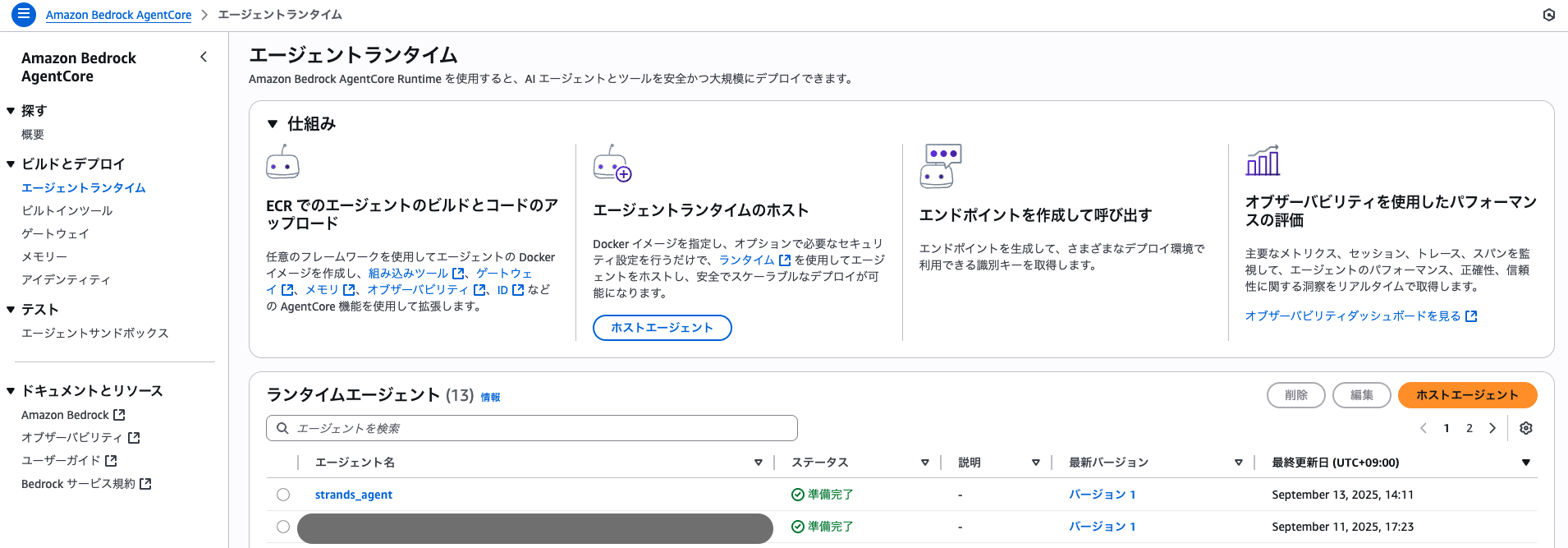Click the observability bar chart icon

coord(1263,160)
